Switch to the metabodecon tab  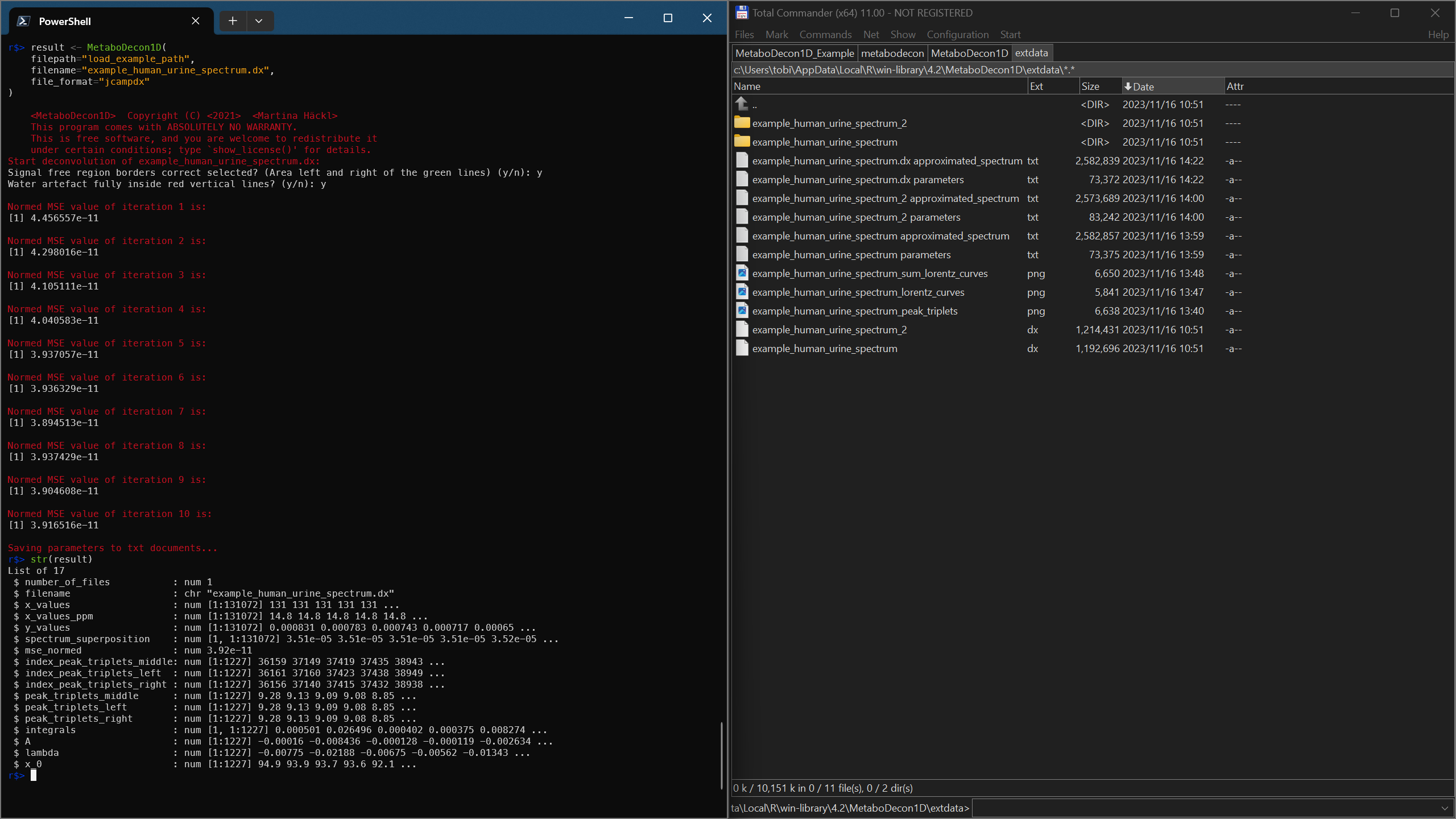(x=892, y=53)
